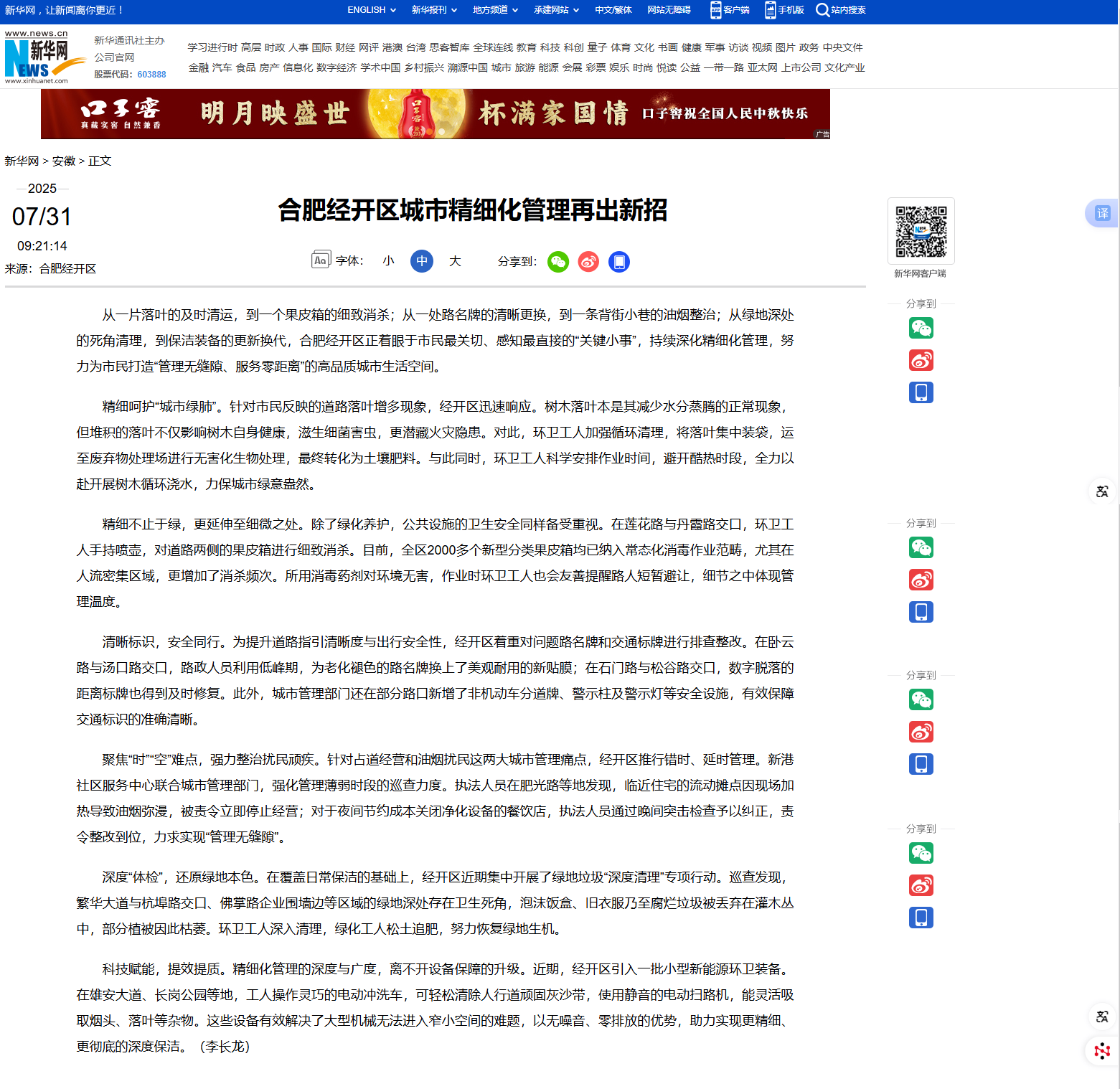
Task: Click the stock code 603888 link
Action: point(151,75)
